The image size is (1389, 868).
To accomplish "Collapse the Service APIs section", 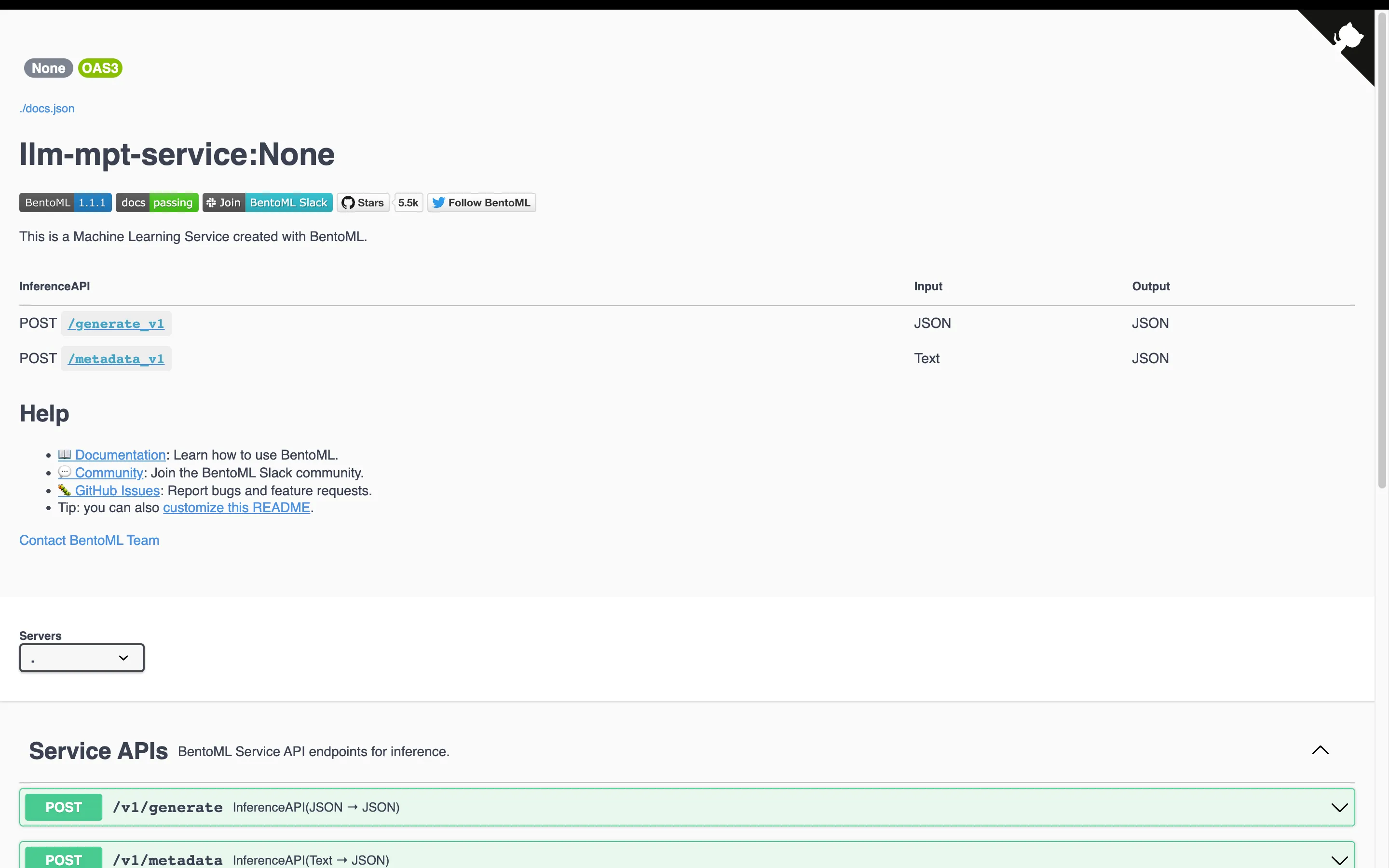I will 1320,750.
